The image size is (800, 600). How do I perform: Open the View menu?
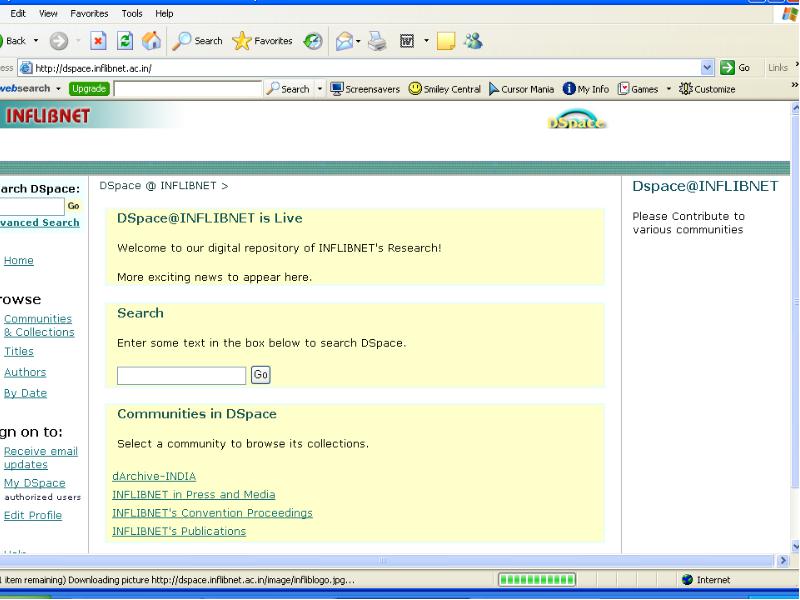48,13
